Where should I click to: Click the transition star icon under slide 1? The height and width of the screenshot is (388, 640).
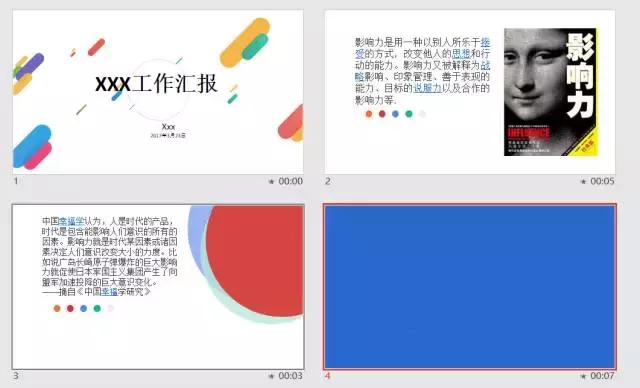(x=271, y=182)
